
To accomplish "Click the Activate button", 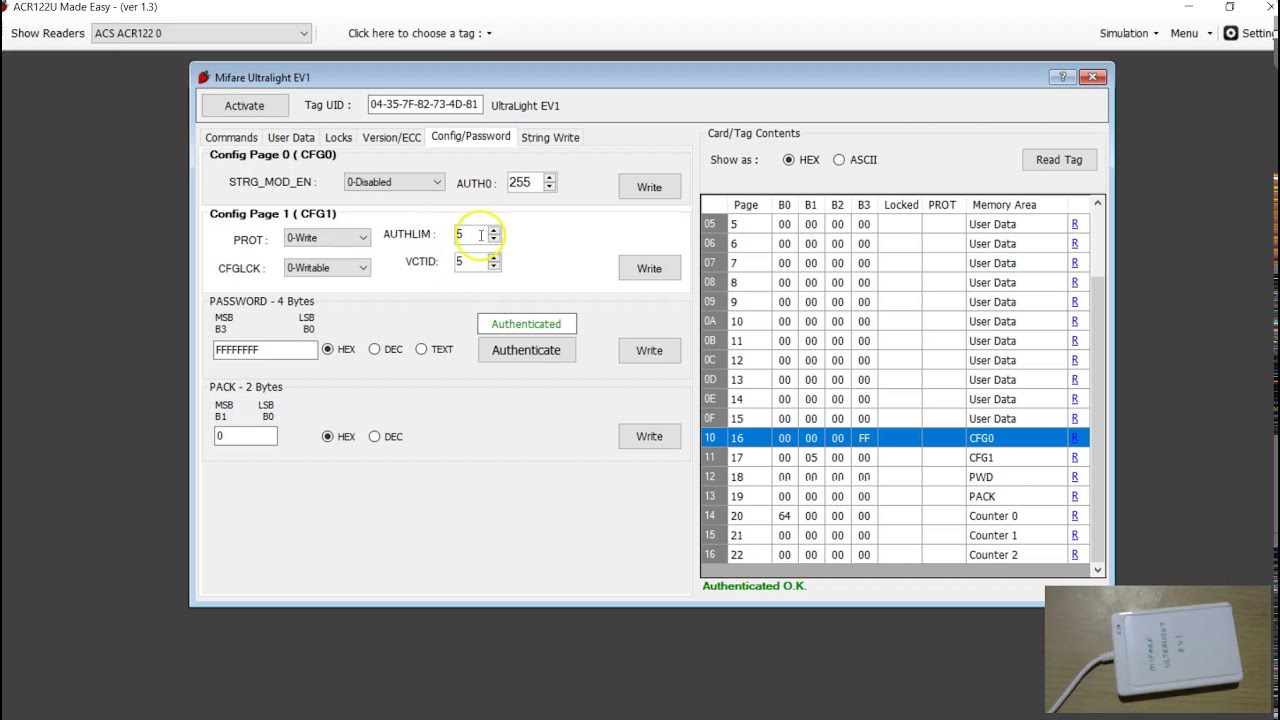I will 244,106.
